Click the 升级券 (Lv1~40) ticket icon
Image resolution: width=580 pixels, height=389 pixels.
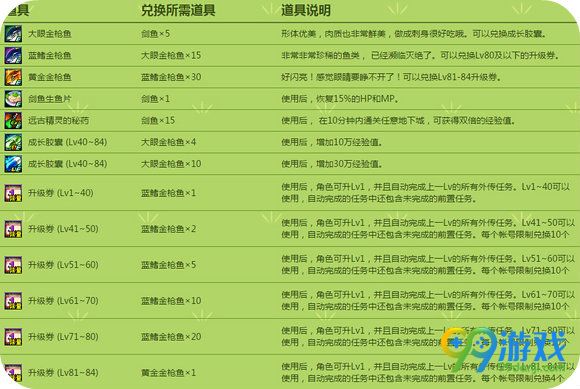click(x=13, y=193)
